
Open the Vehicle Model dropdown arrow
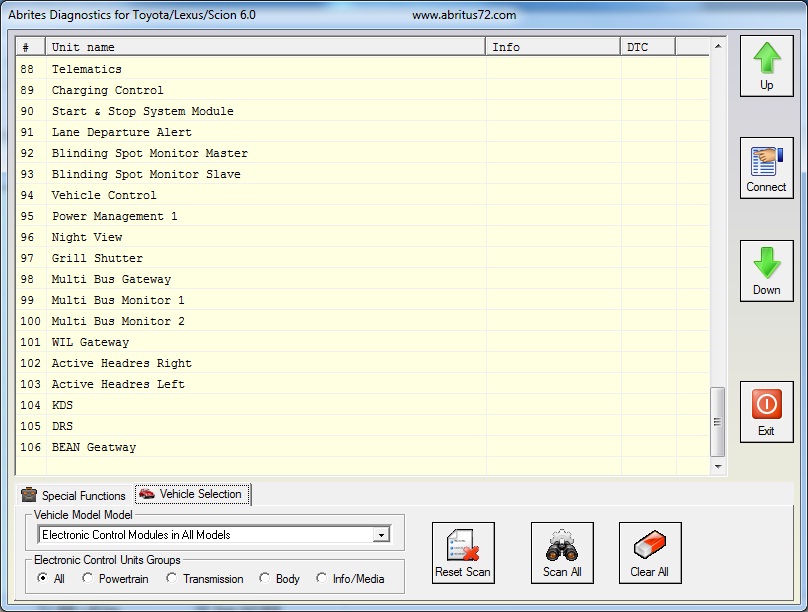coord(381,535)
